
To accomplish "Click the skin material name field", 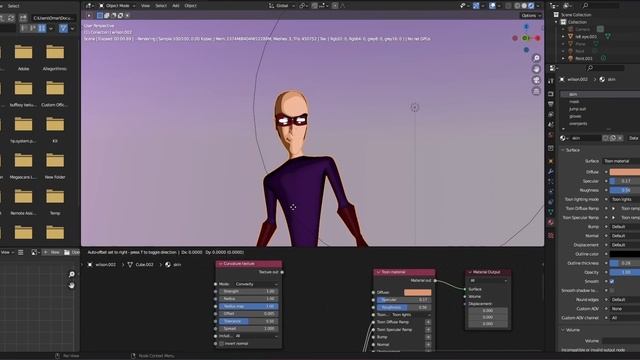I will [x=586, y=138].
